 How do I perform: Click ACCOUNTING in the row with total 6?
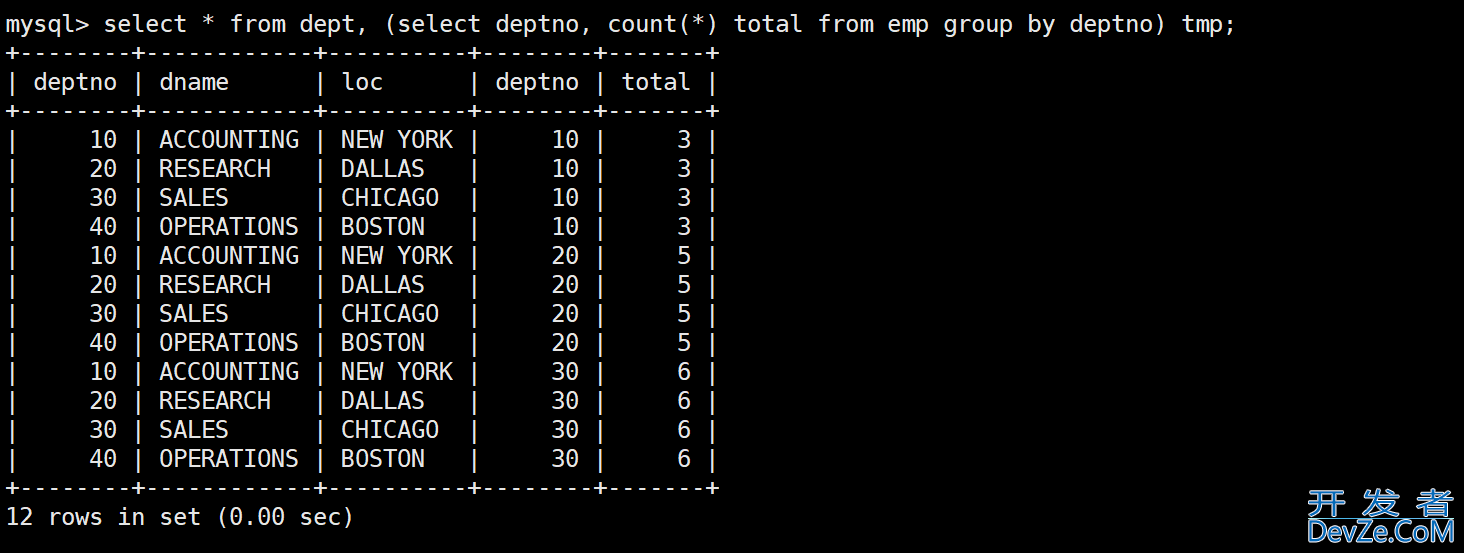pyautogui.click(x=229, y=371)
